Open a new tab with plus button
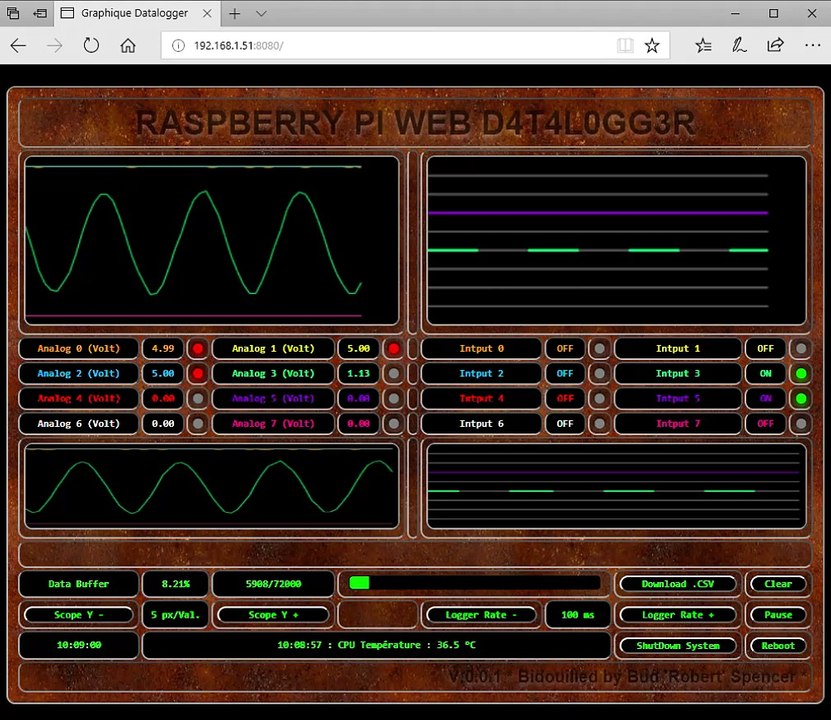831x720 pixels. coord(234,13)
